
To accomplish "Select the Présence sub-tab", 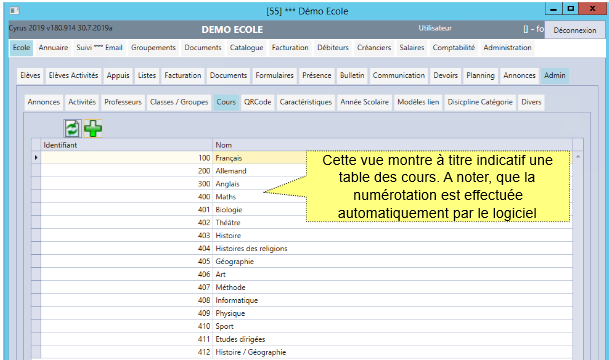I will tap(317, 75).
